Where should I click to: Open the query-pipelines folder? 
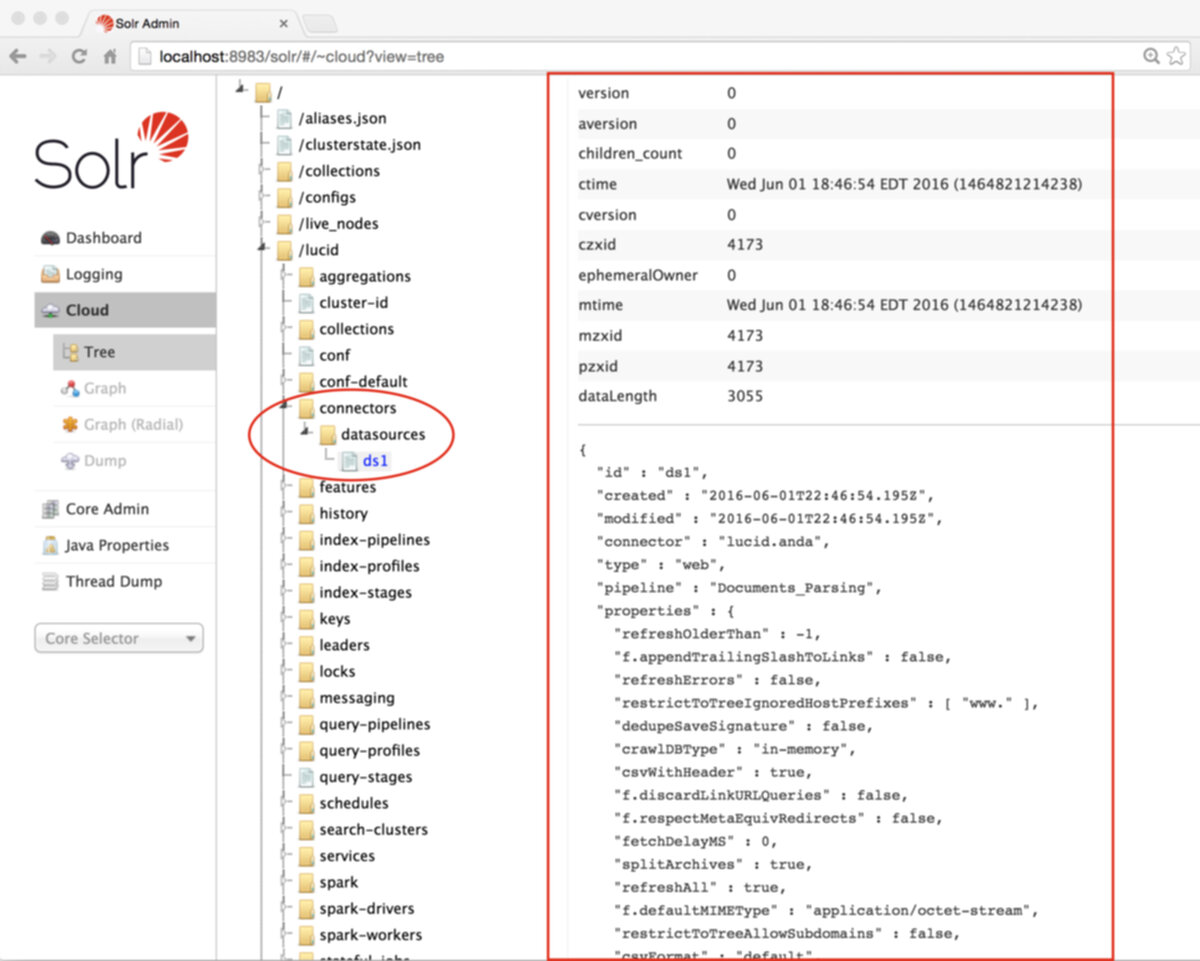click(374, 724)
